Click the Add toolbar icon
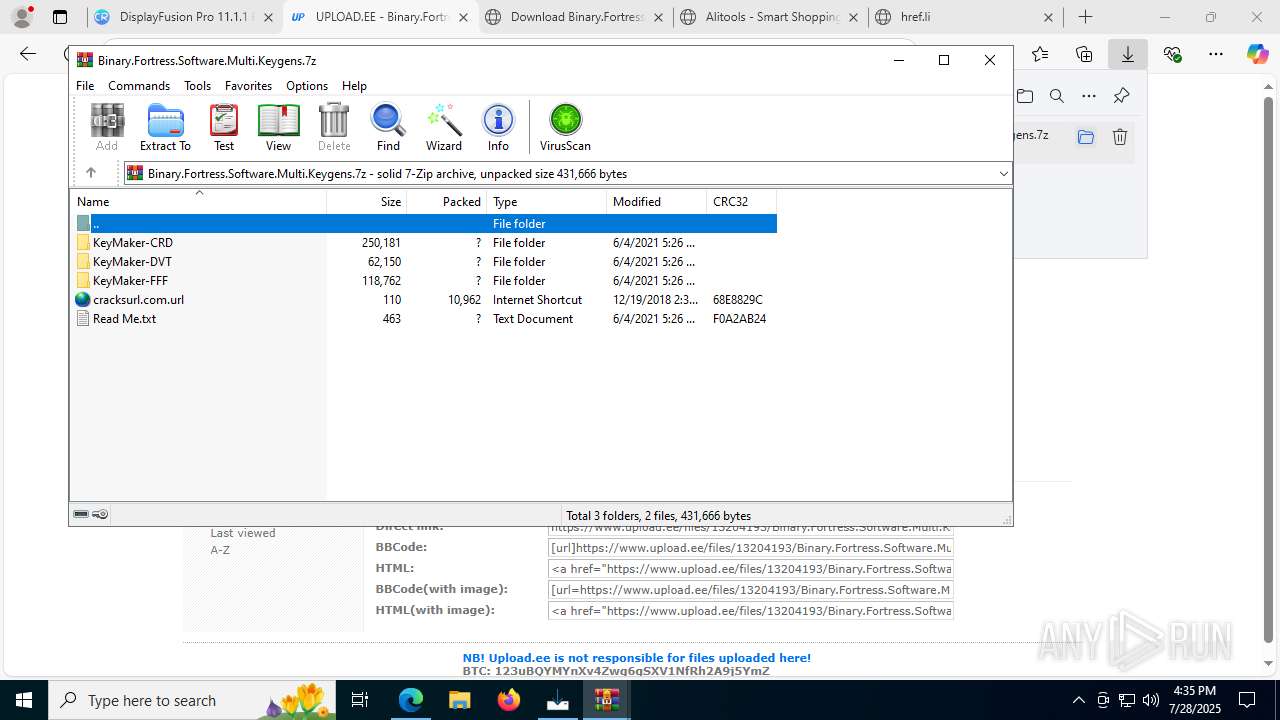 (x=107, y=128)
